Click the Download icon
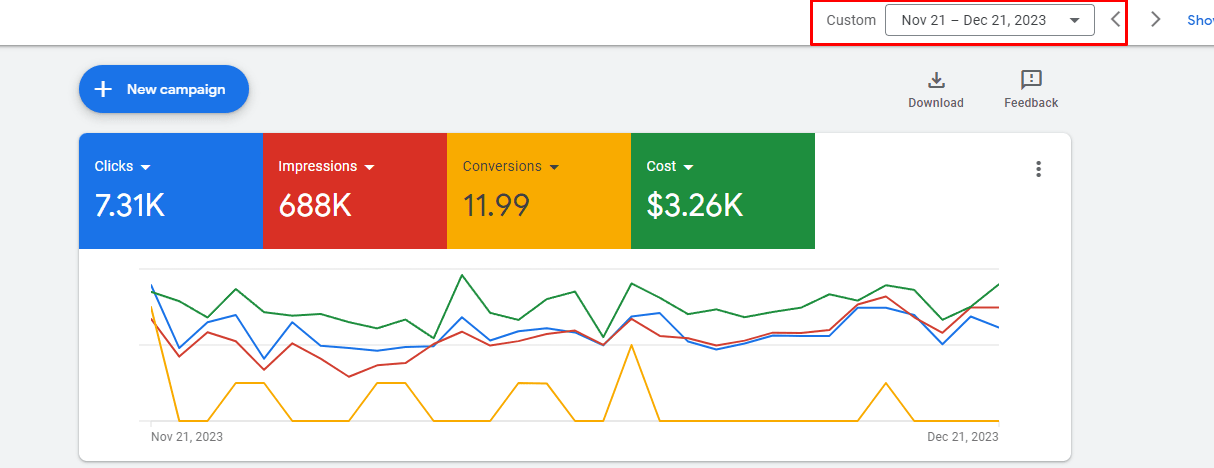Image resolution: width=1214 pixels, height=468 pixels. (936, 81)
